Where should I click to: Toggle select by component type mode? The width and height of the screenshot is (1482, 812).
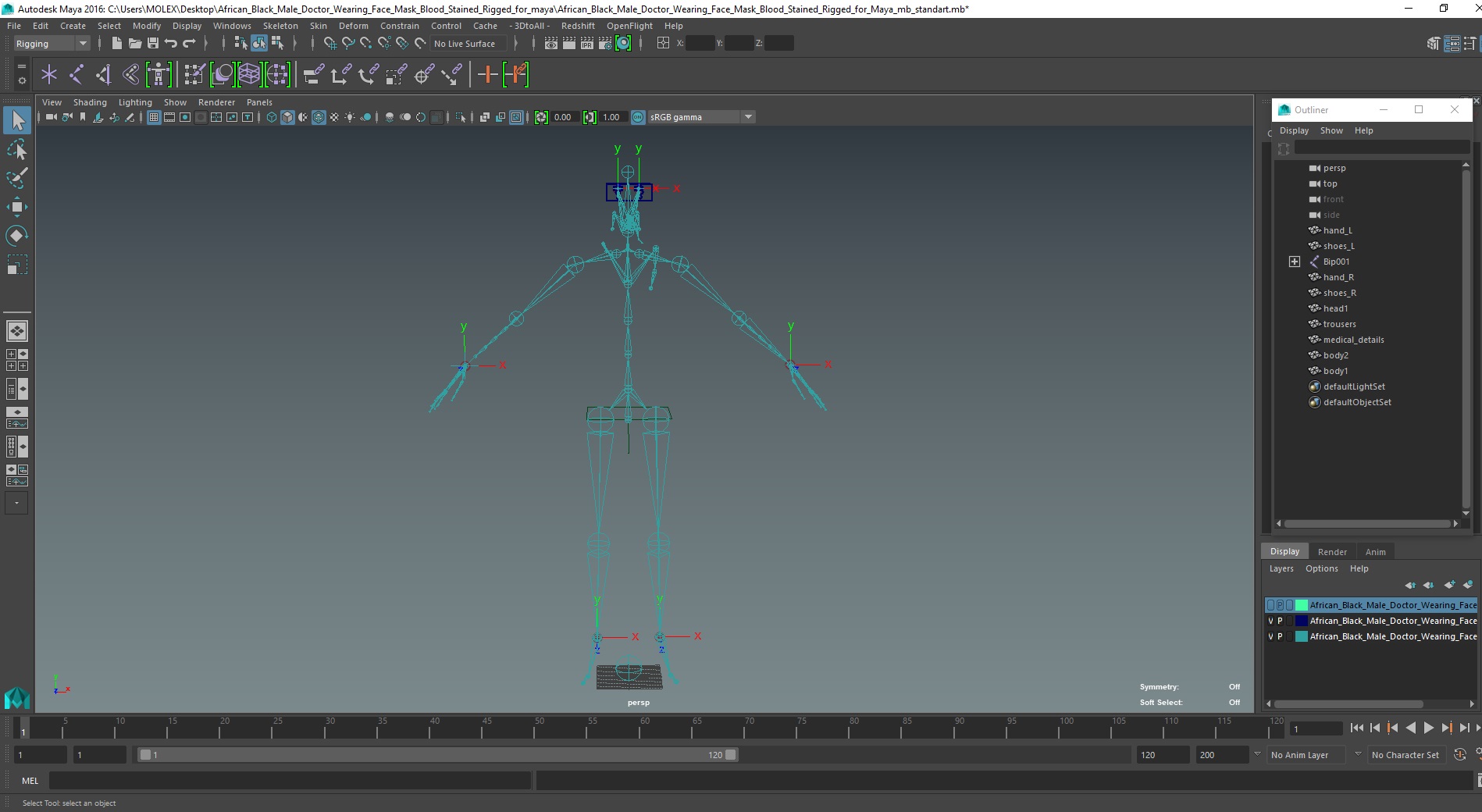point(276,44)
